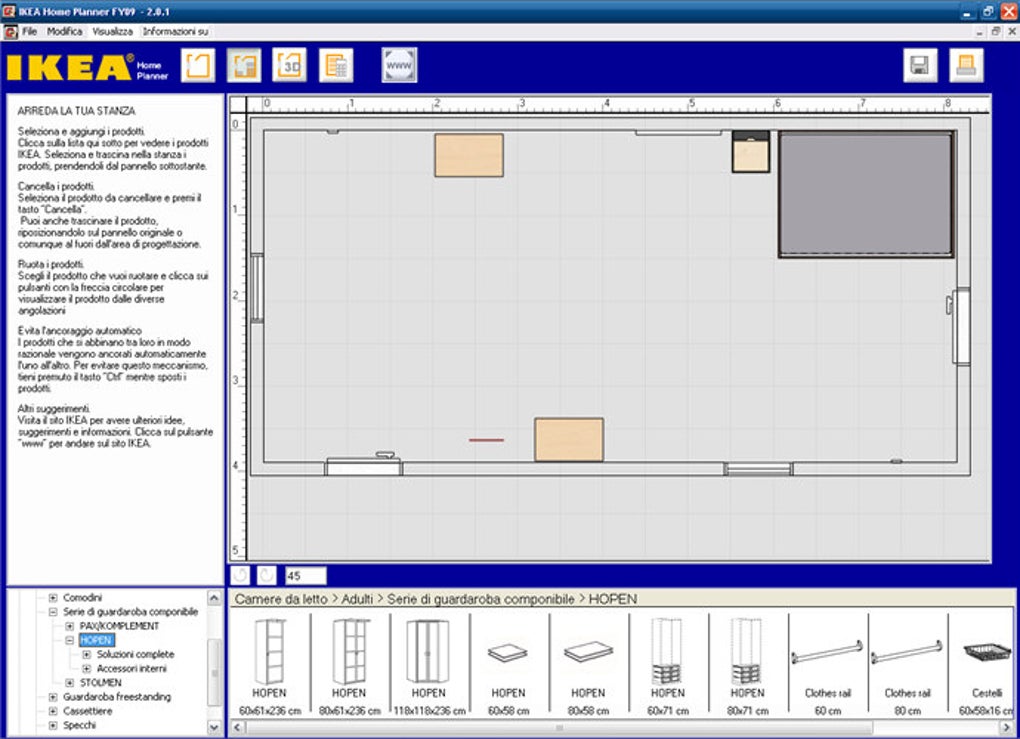Expand the Cassettiere tree node
Screen dimensions: 1020x739
pyautogui.click(x=53, y=711)
